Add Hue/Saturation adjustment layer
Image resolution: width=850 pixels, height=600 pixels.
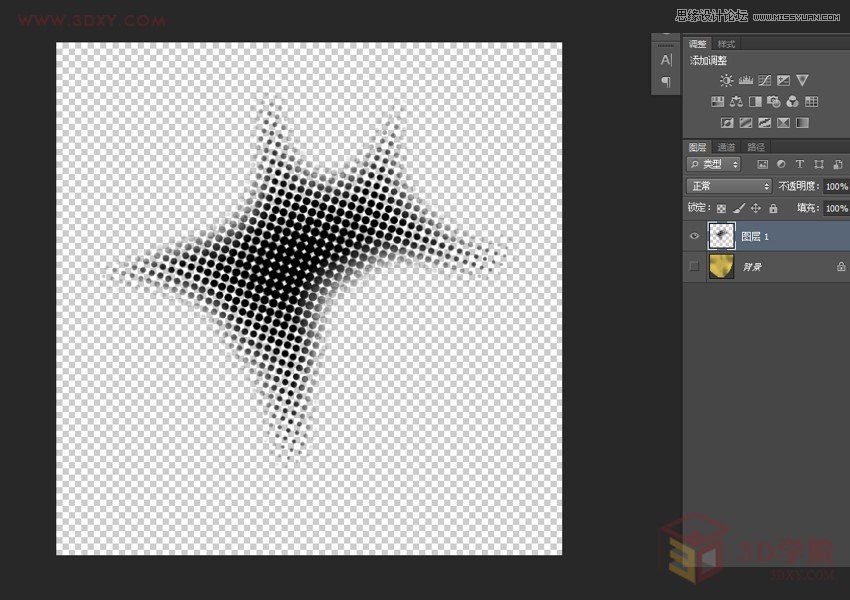pos(717,101)
